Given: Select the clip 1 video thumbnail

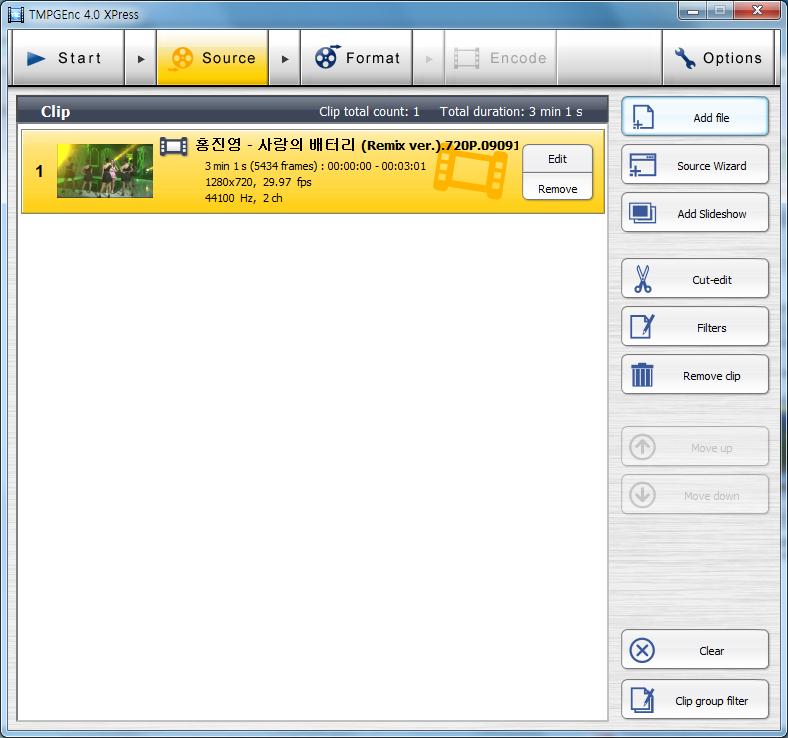Looking at the screenshot, I should point(105,171).
